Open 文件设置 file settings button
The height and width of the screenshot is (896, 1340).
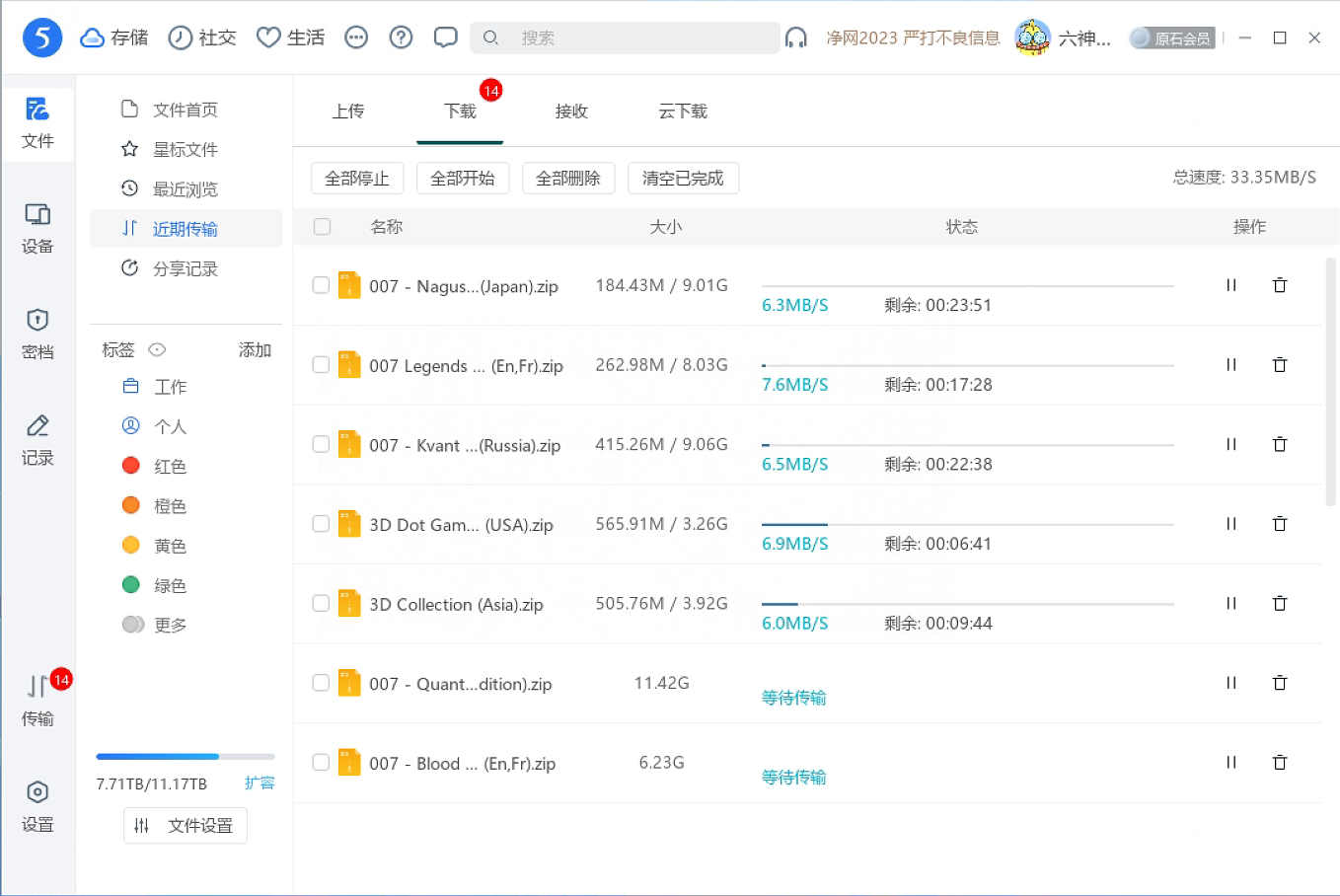click(186, 825)
